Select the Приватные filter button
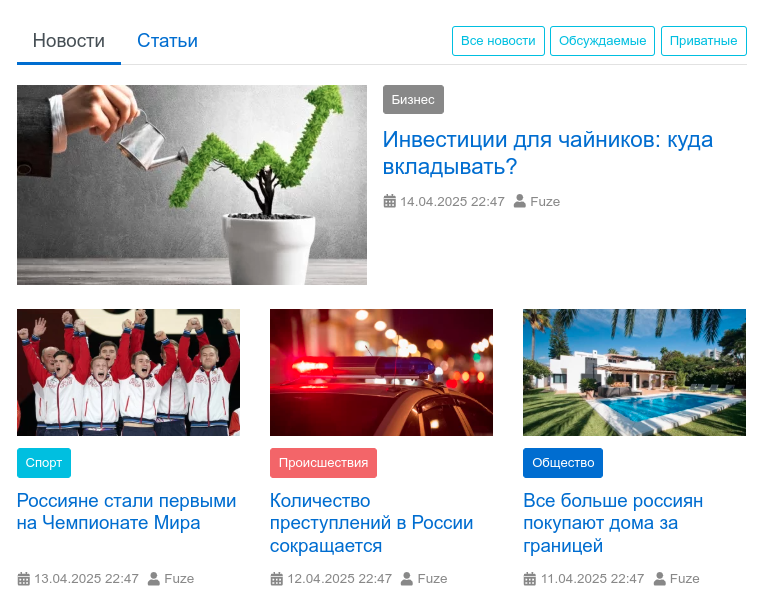Image resolution: width=769 pixels, height=598 pixels. [x=704, y=41]
